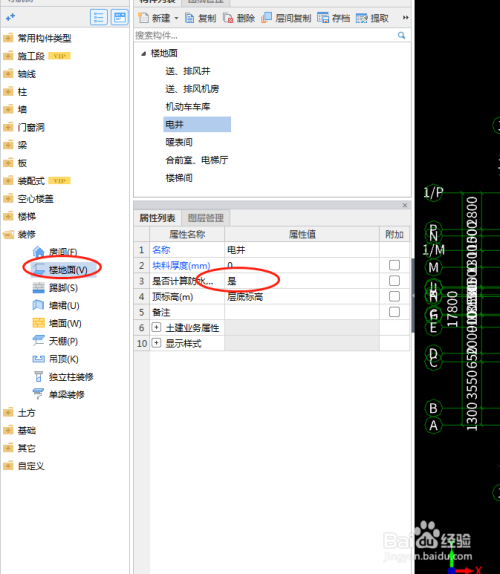Toggle 附加 checkbox for 备注 row
This screenshot has width=500, height=574.
coord(394,312)
